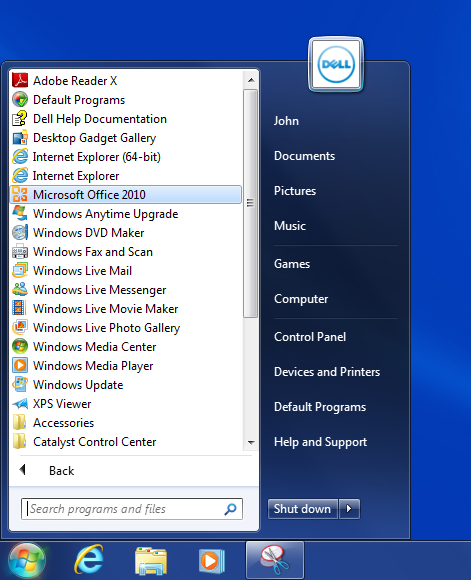Click the Windows Live Photo Gallery icon
Image resolution: width=471 pixels, height=580 pixels.
[x=20, y=327]
